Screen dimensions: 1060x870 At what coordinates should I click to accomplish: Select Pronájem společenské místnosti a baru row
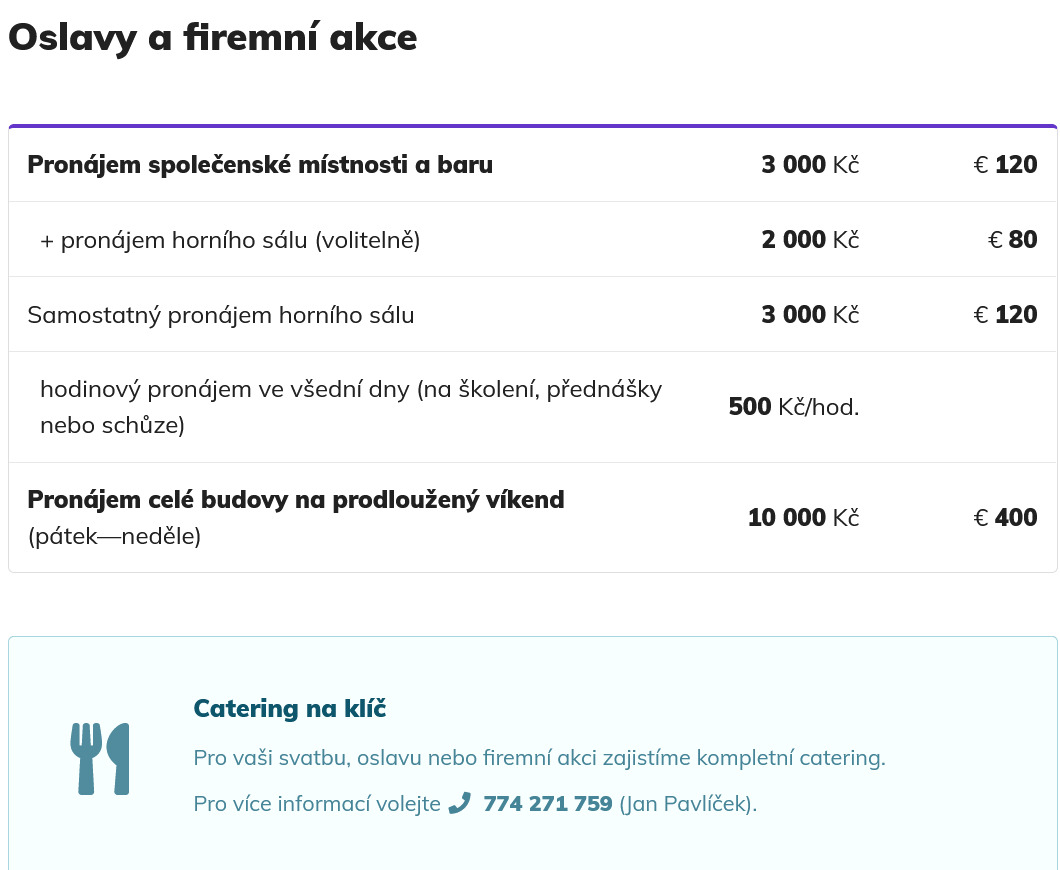[533, 164]
